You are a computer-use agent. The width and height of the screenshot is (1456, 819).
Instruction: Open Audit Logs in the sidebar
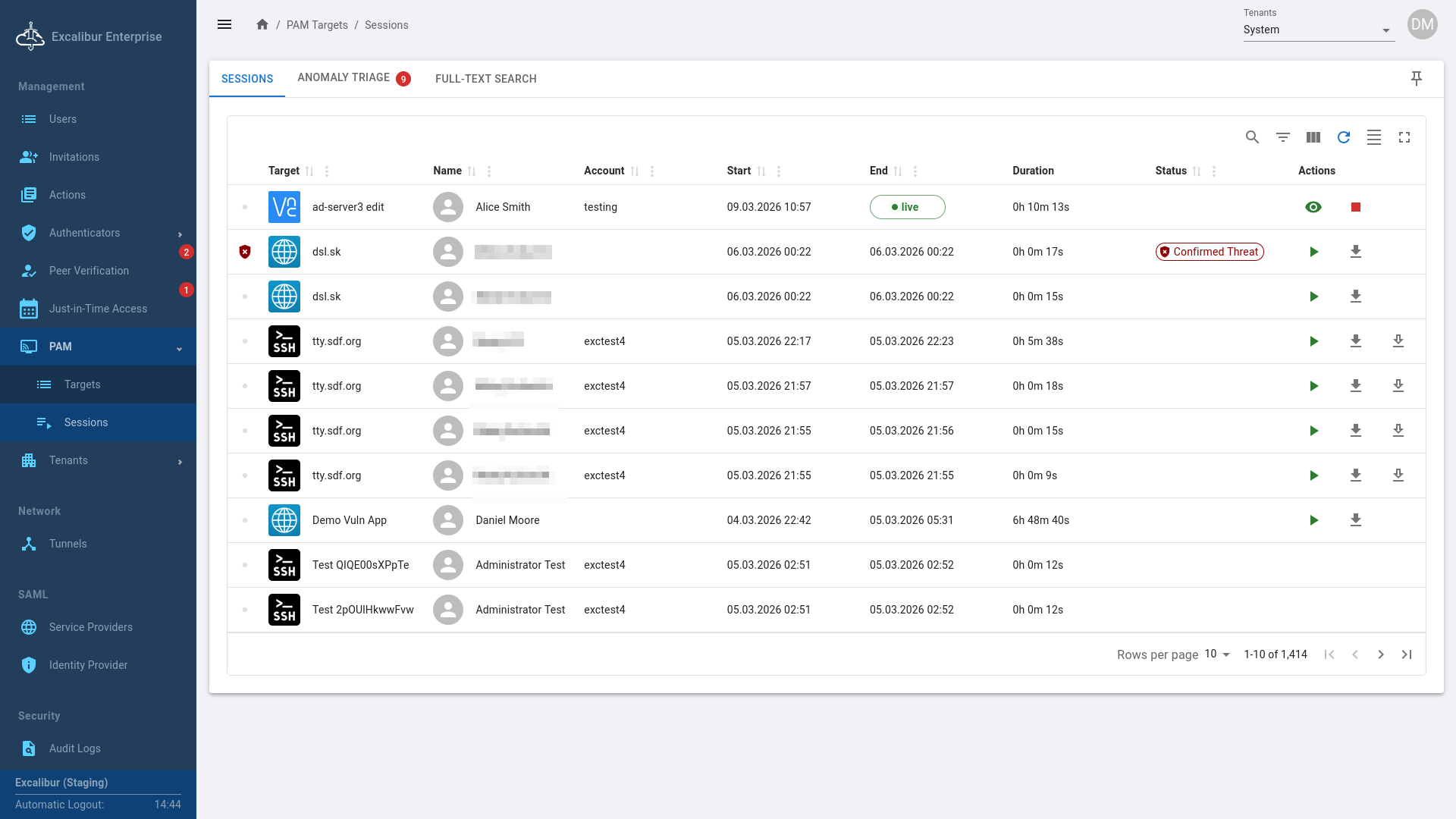74,748
